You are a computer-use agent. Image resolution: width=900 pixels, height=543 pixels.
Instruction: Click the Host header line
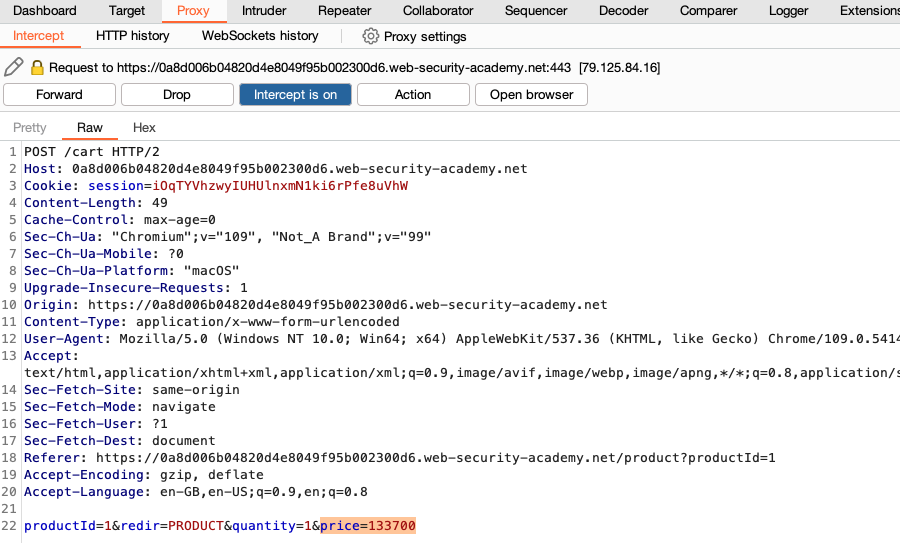(x=276, y=169)
